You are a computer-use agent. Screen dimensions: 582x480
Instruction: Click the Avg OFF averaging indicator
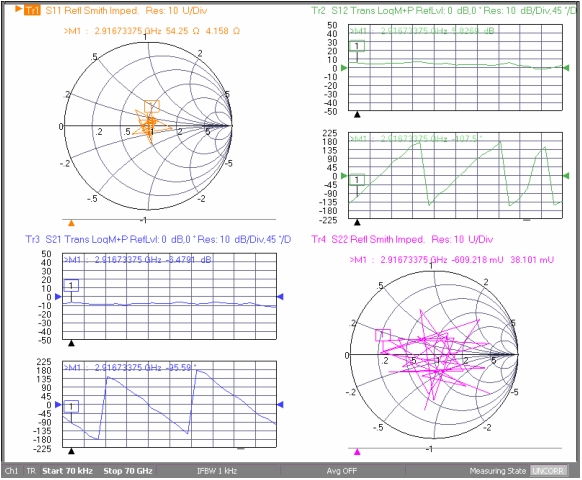[x=342, y=471]
